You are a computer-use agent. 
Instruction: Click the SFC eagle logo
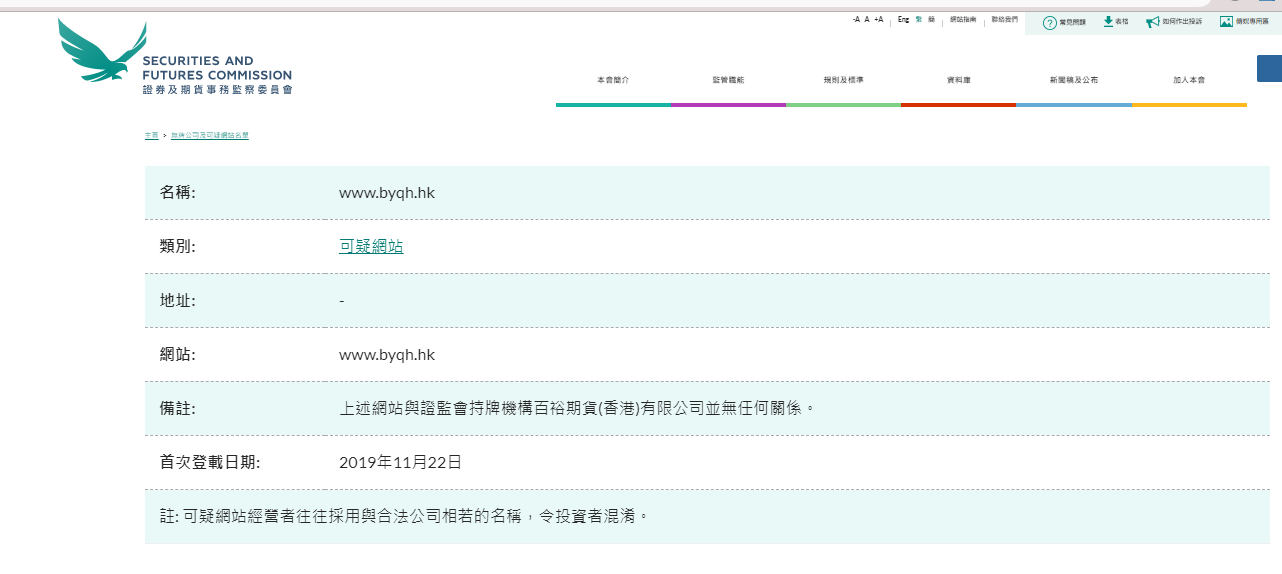[101, 56]
